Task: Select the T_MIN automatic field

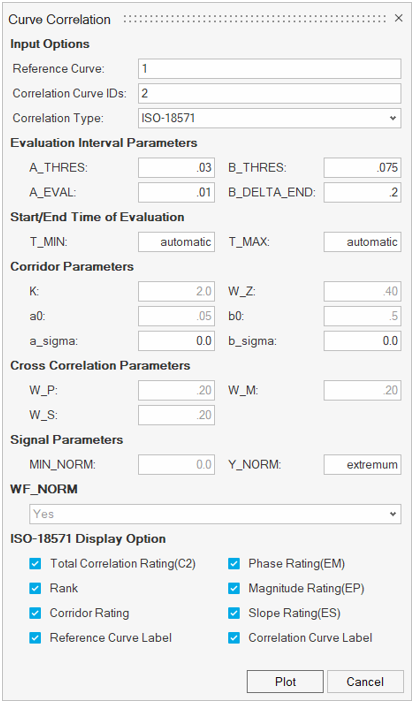Action: tap(176, 242)
